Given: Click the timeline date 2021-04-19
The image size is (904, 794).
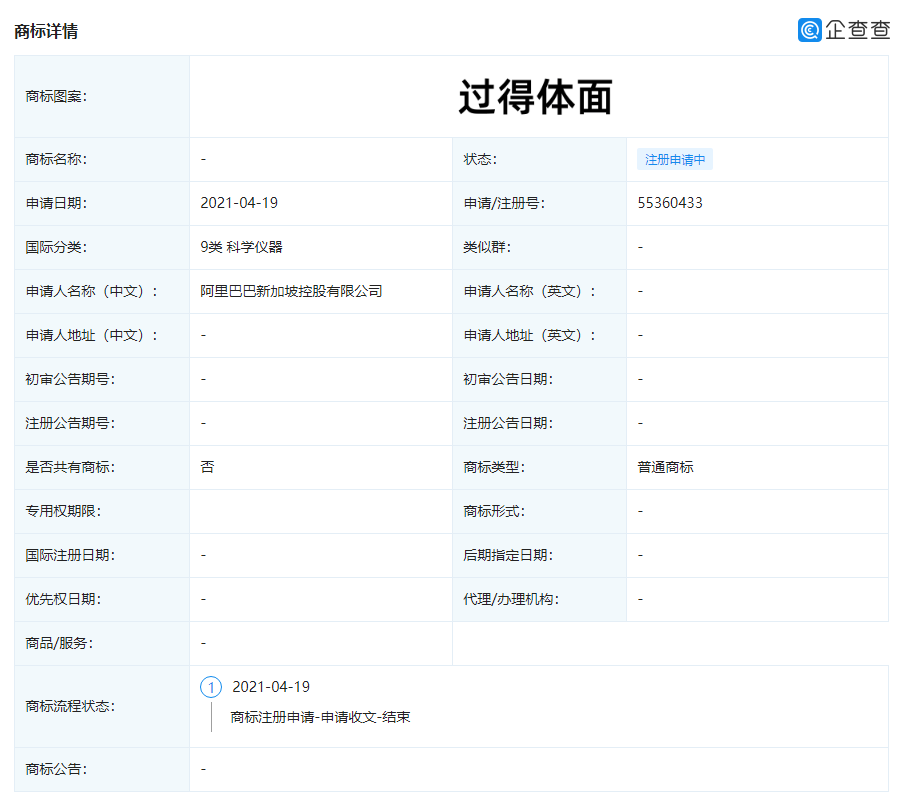Looking at the screenshot, I should pos(271,687).
